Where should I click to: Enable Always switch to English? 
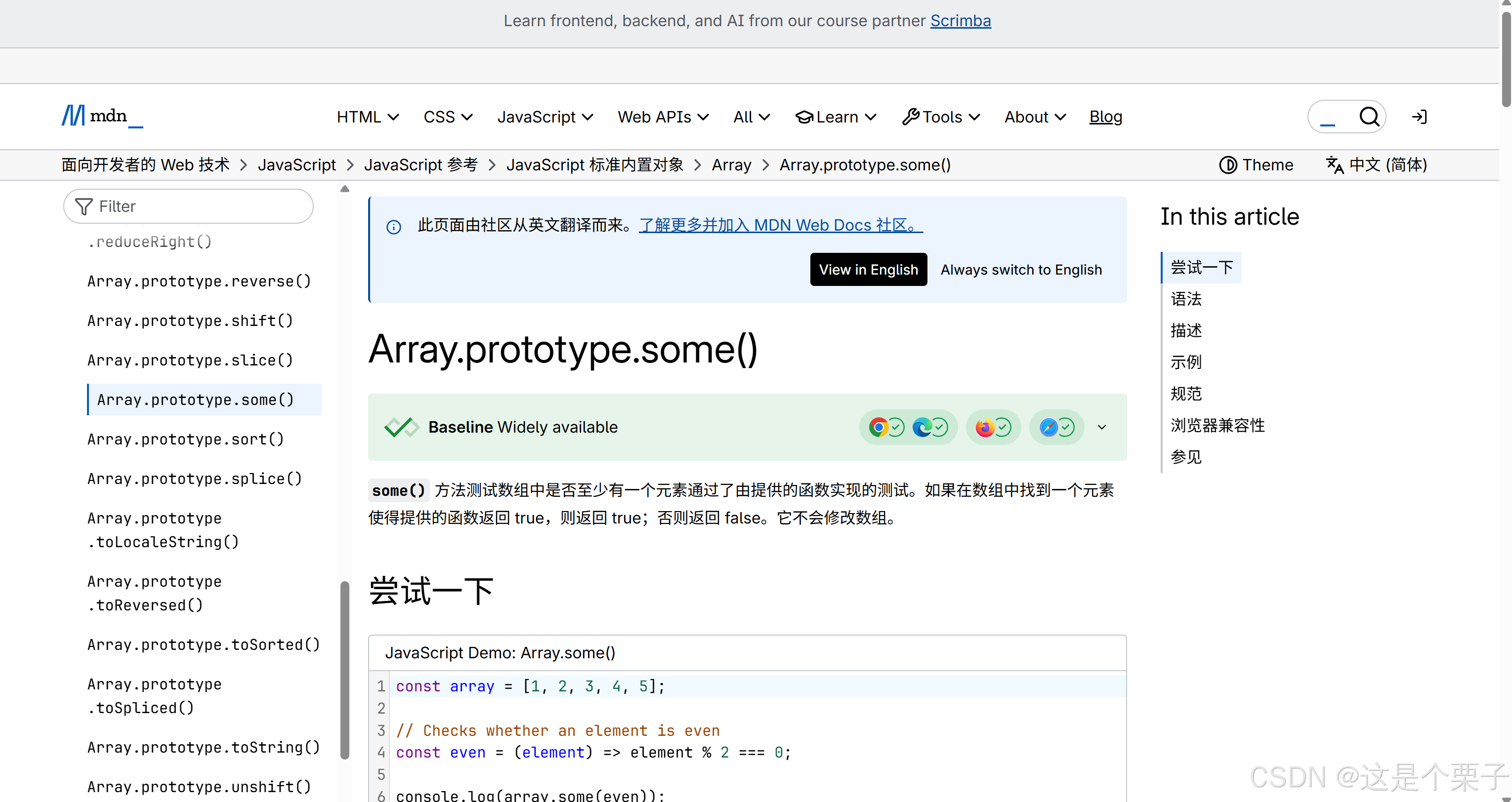[1021, 269]
